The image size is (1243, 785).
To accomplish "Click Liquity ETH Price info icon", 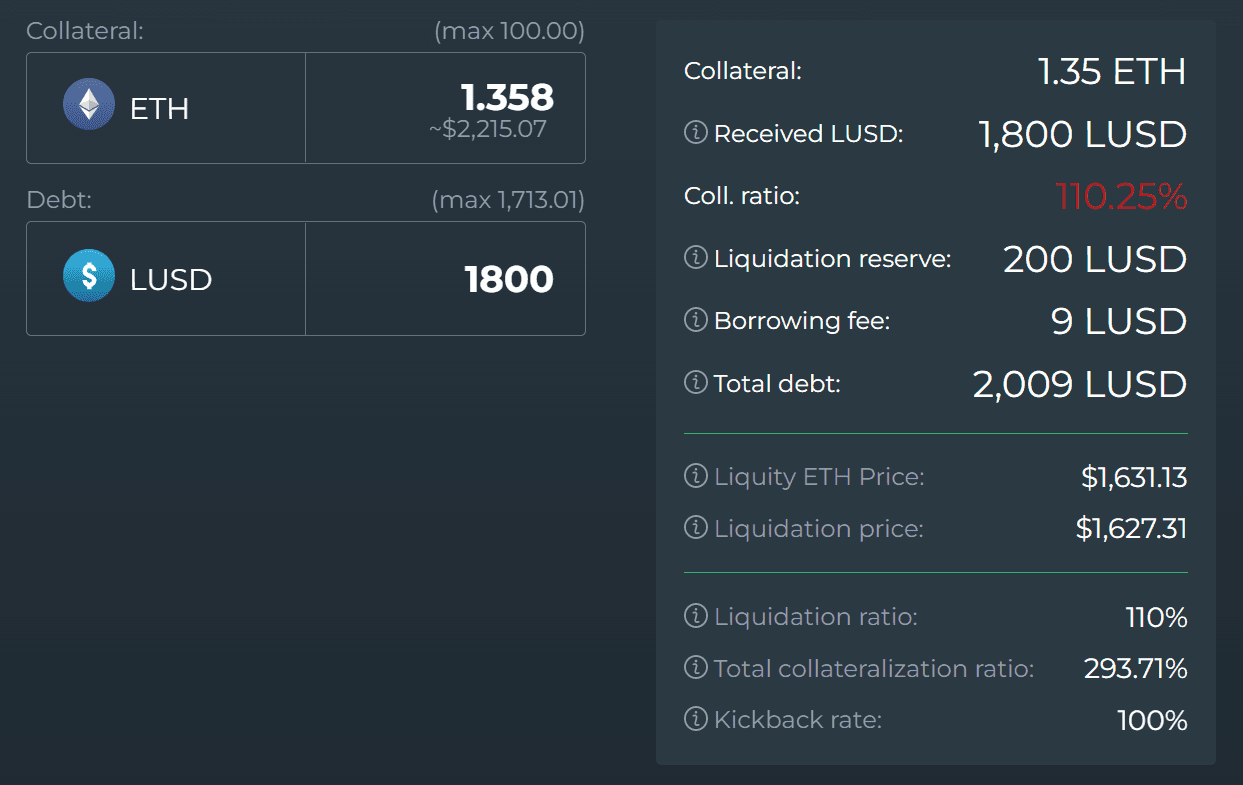I will tap(695, 477).
